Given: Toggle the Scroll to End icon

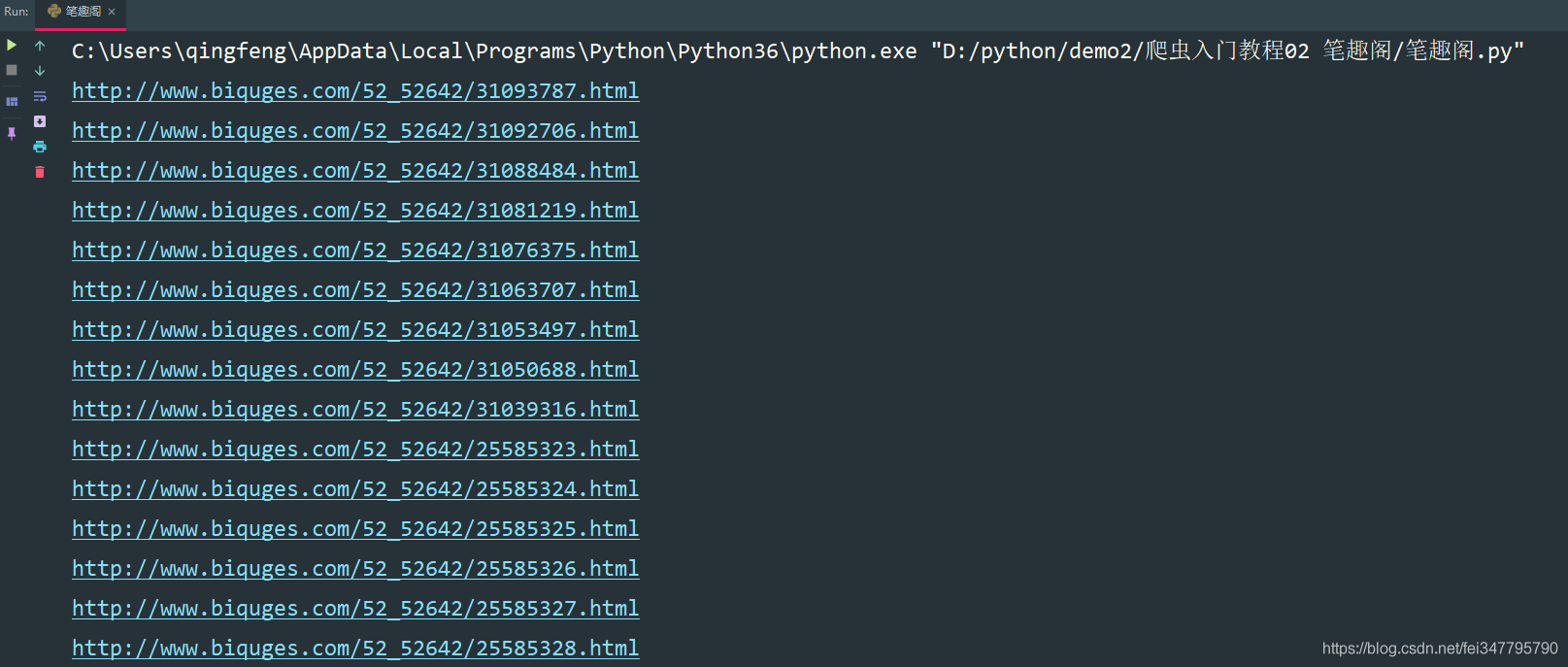Looking at the screenshot, I should click(x=40, y=121).
